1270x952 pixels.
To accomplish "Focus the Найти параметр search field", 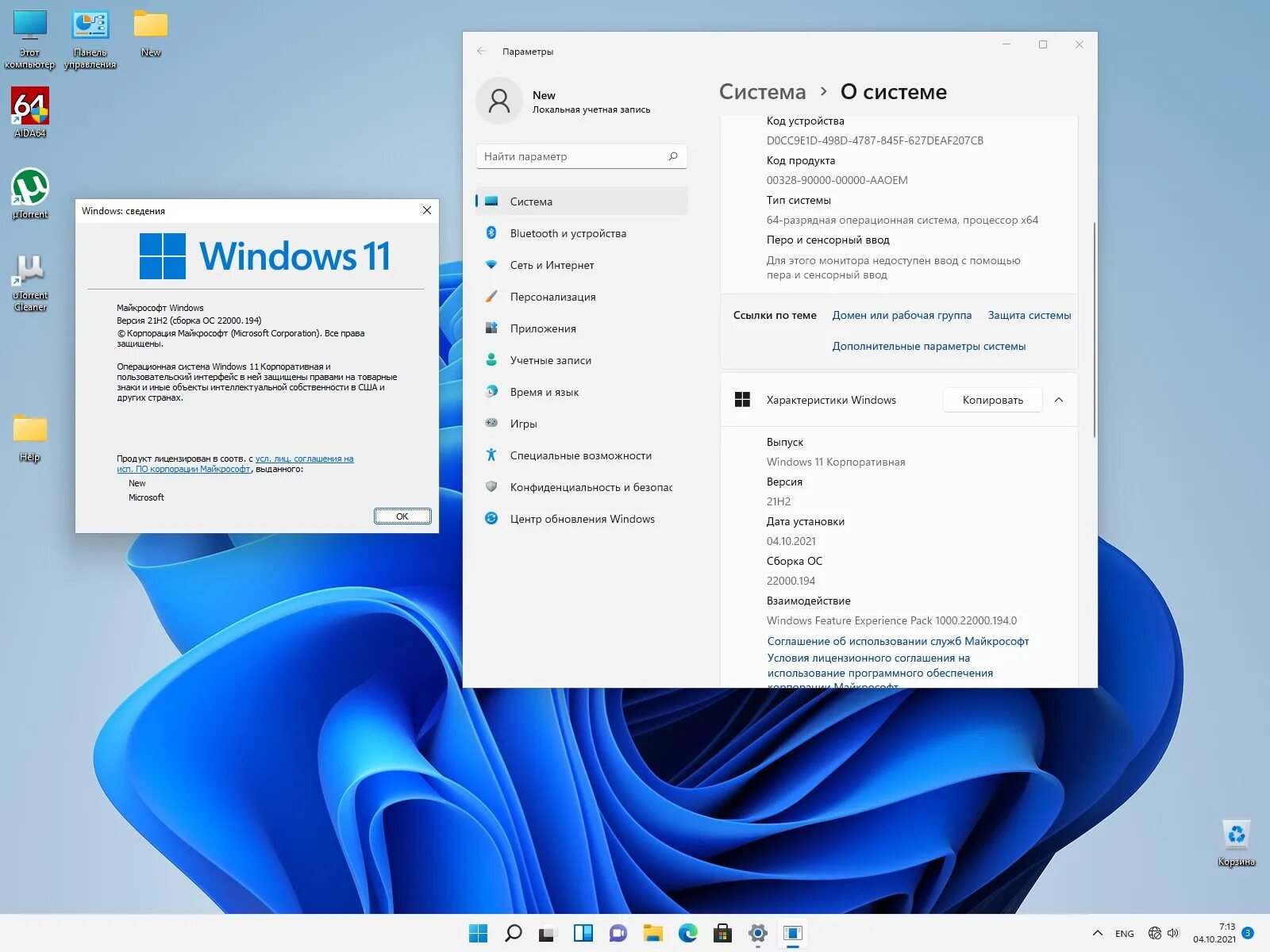I will click(582, 156).
